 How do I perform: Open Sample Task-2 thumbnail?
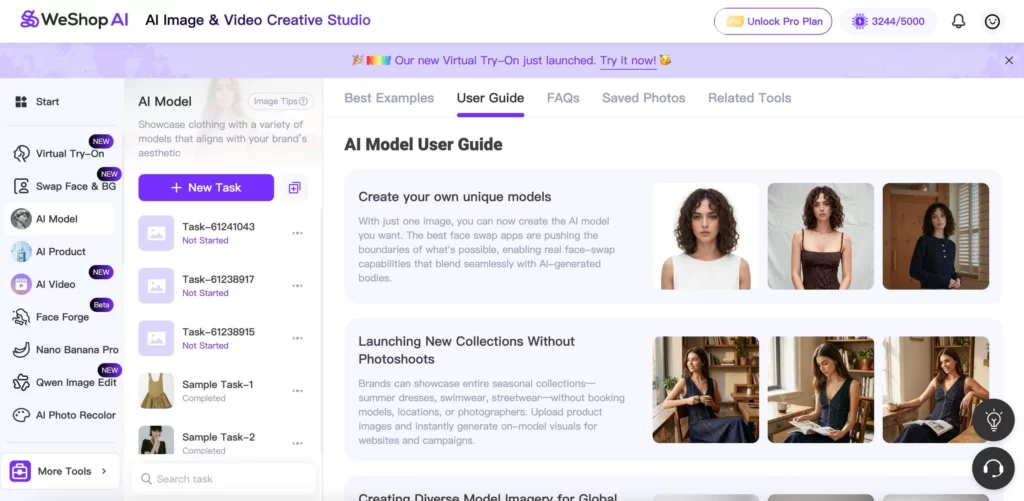(x=156, y=440)
